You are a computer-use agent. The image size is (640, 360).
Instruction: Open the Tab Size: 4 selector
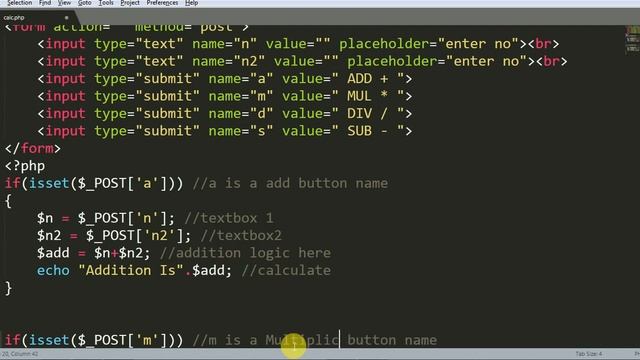pyautogui.click(x=589, y=354)
